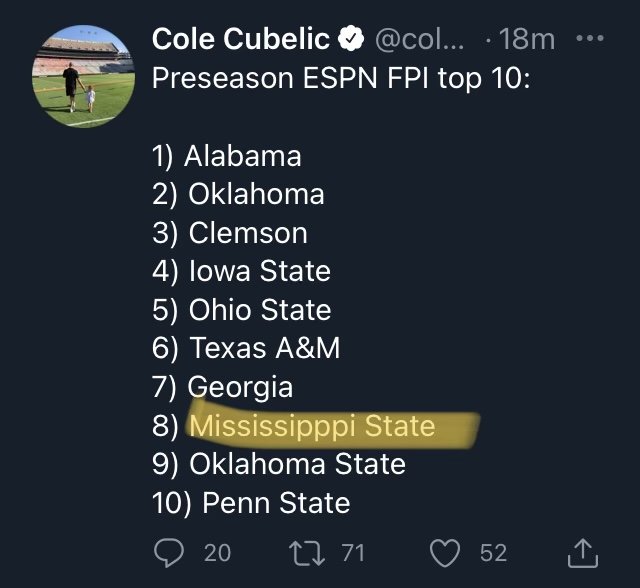Click the verified badge checkmark
The image size is (640, 588).
[x=351, y=39]
